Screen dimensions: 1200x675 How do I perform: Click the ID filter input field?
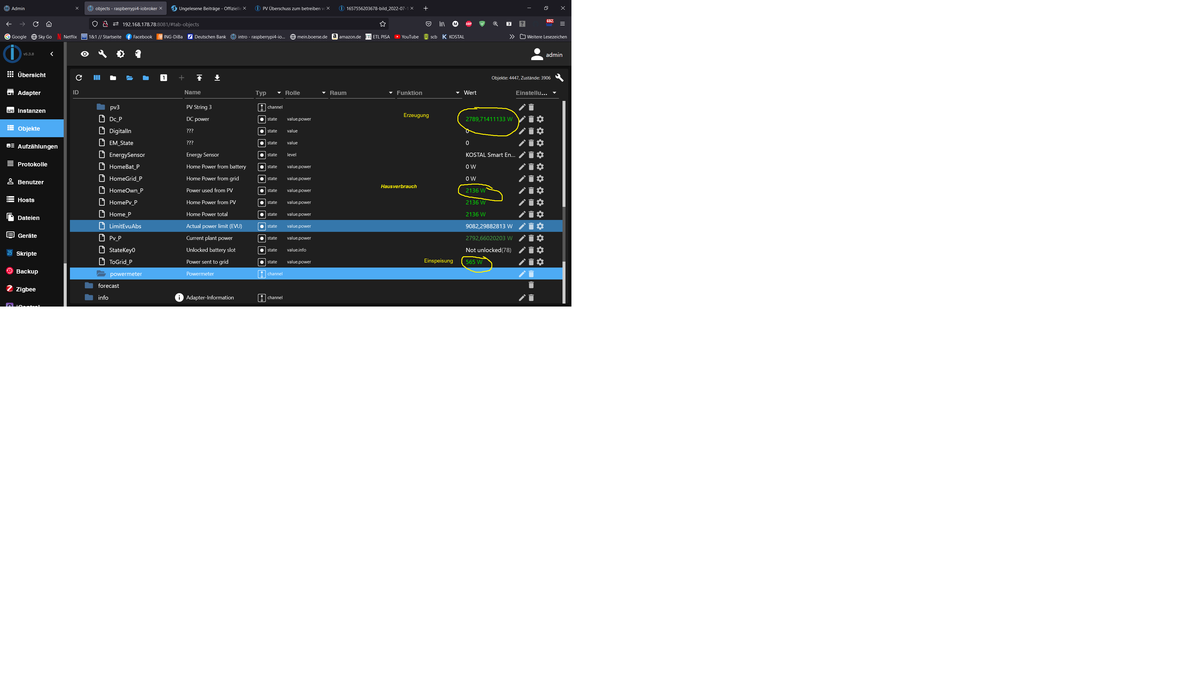125,93
